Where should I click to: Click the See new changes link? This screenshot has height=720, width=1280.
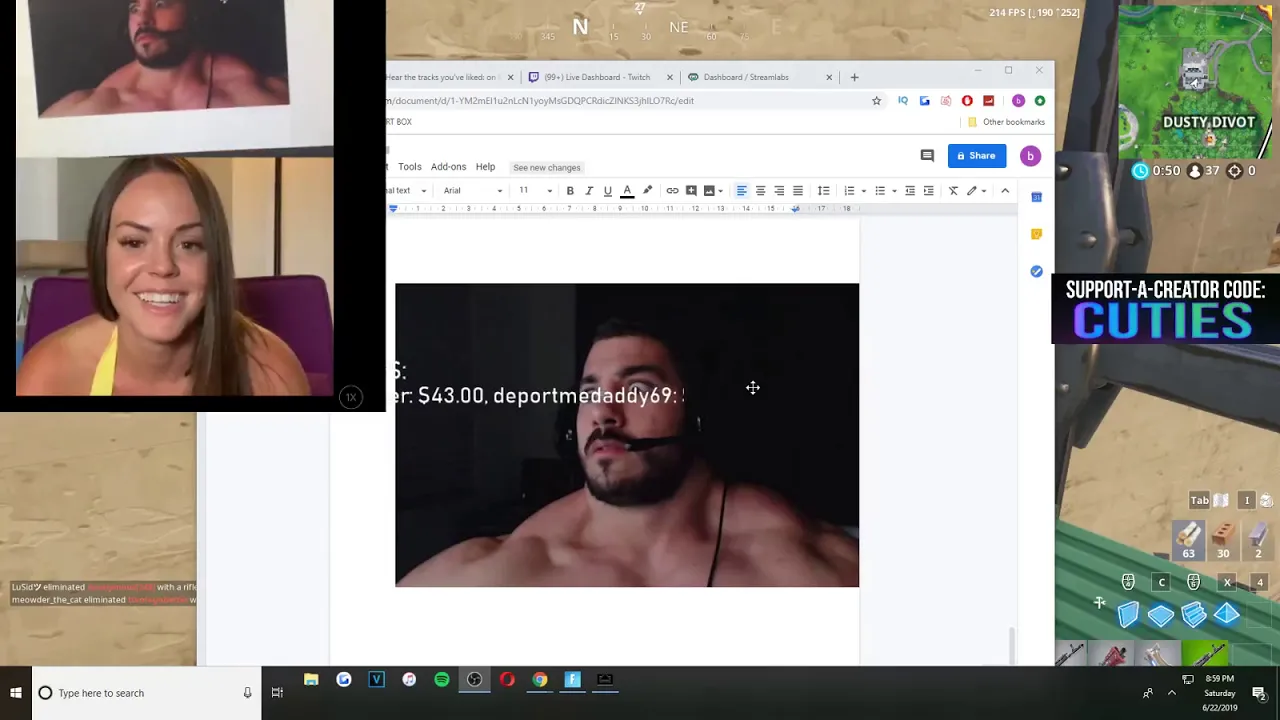[547, 168]
